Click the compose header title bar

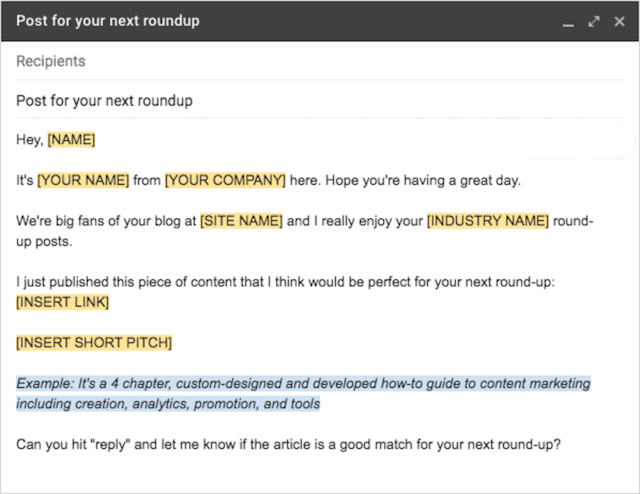[x=250, y=21]
